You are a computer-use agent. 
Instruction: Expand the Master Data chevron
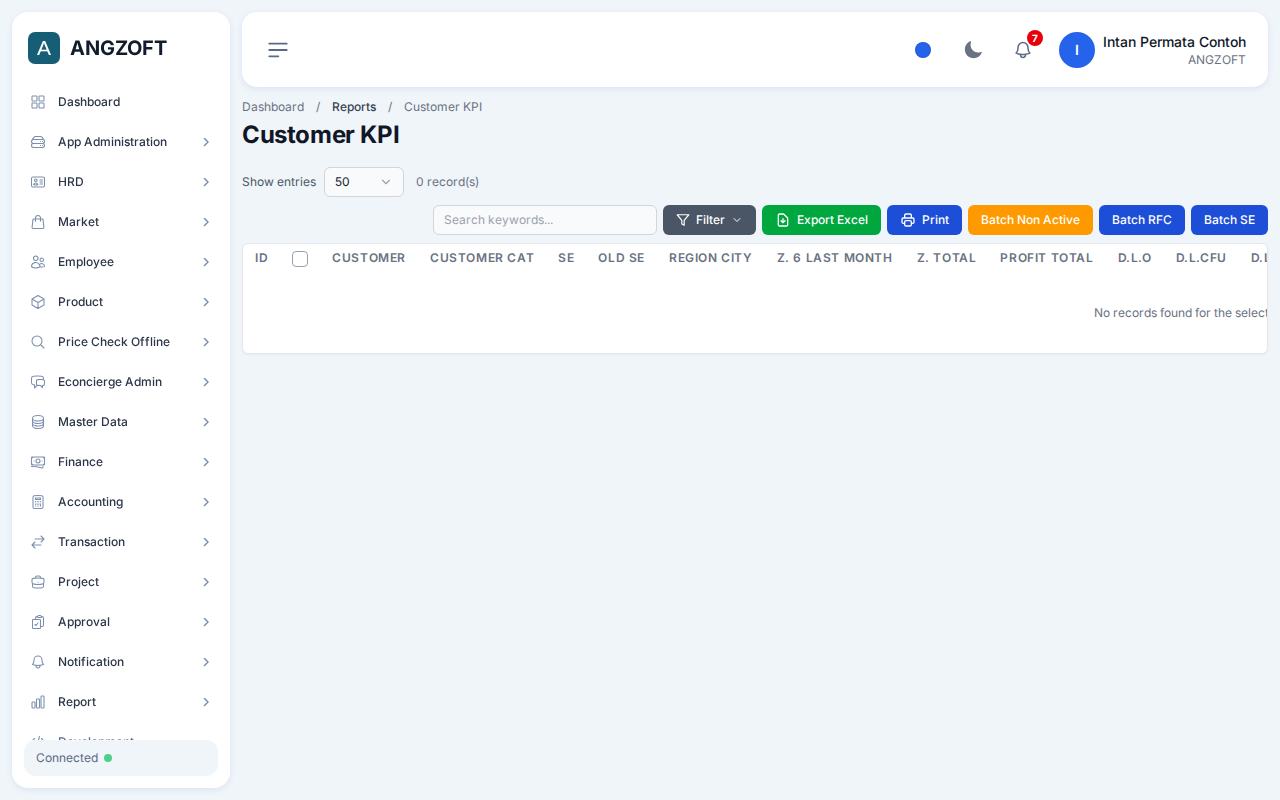click(206, 422)
